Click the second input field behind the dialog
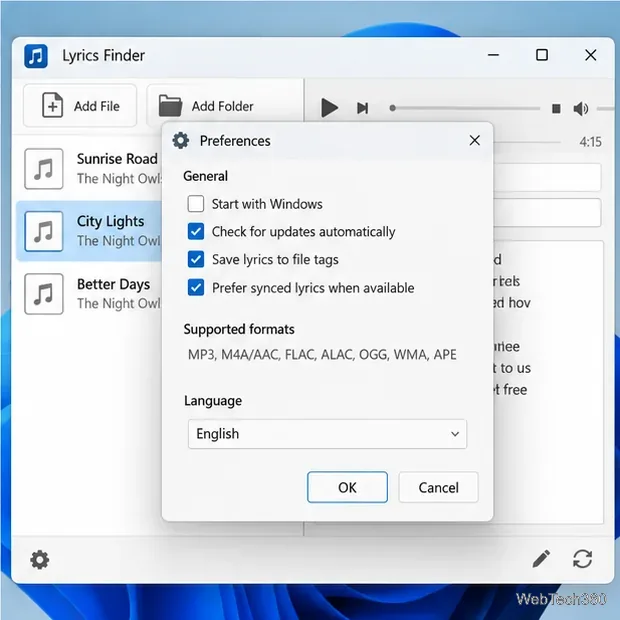The width and height of the screenshot is (620, 620). [x=547, y=213]
